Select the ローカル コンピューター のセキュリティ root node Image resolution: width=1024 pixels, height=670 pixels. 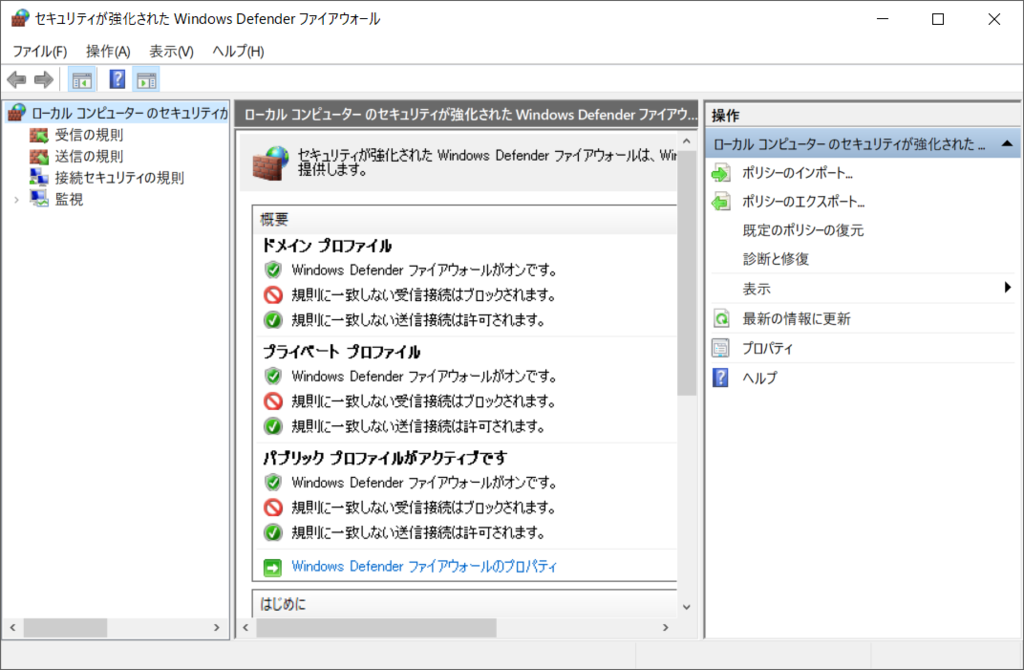point(129,113)
